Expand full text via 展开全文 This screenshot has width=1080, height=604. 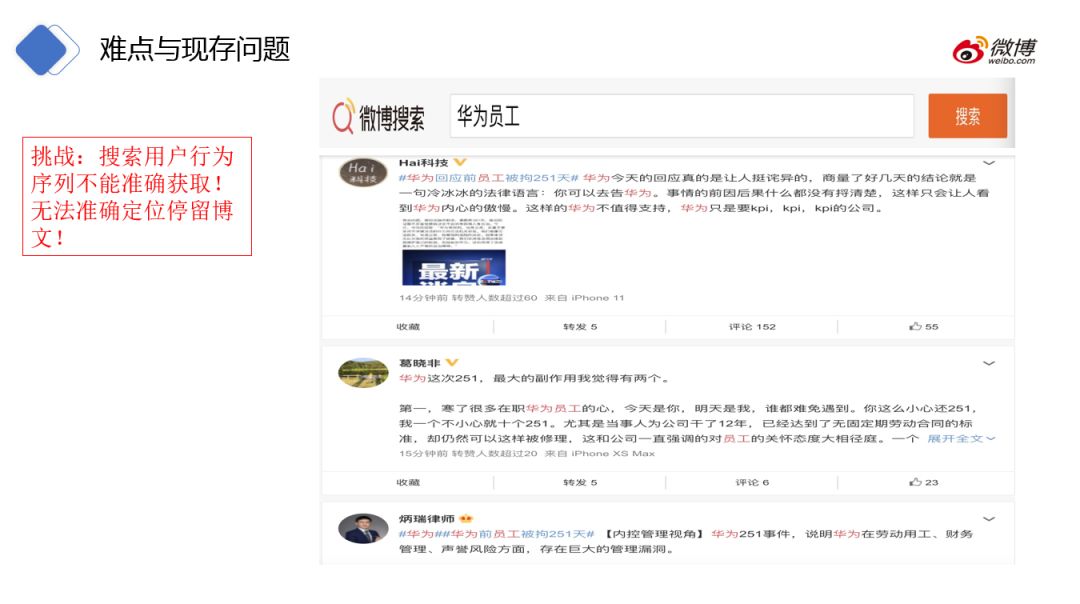coord(961,439)
